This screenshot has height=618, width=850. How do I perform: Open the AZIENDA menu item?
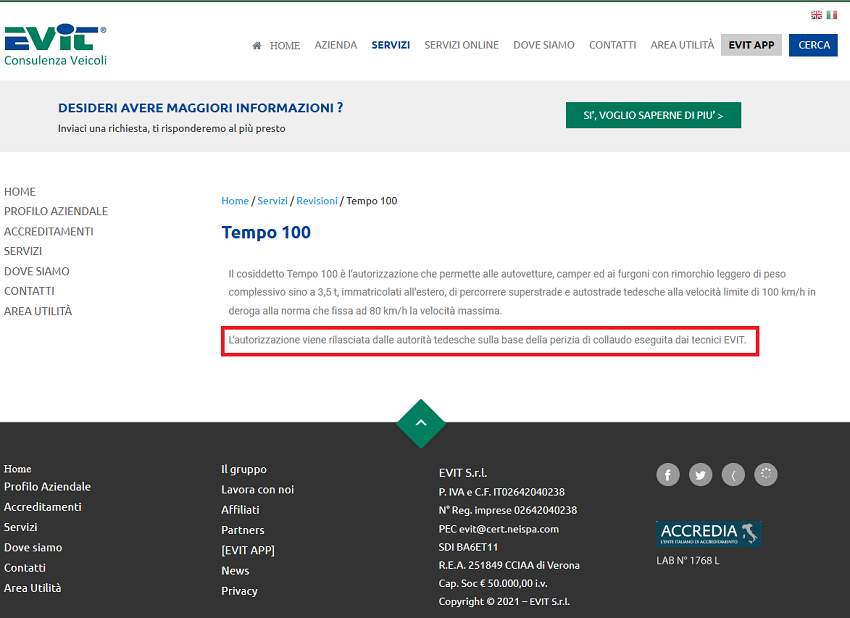click(x=336, y=45)
